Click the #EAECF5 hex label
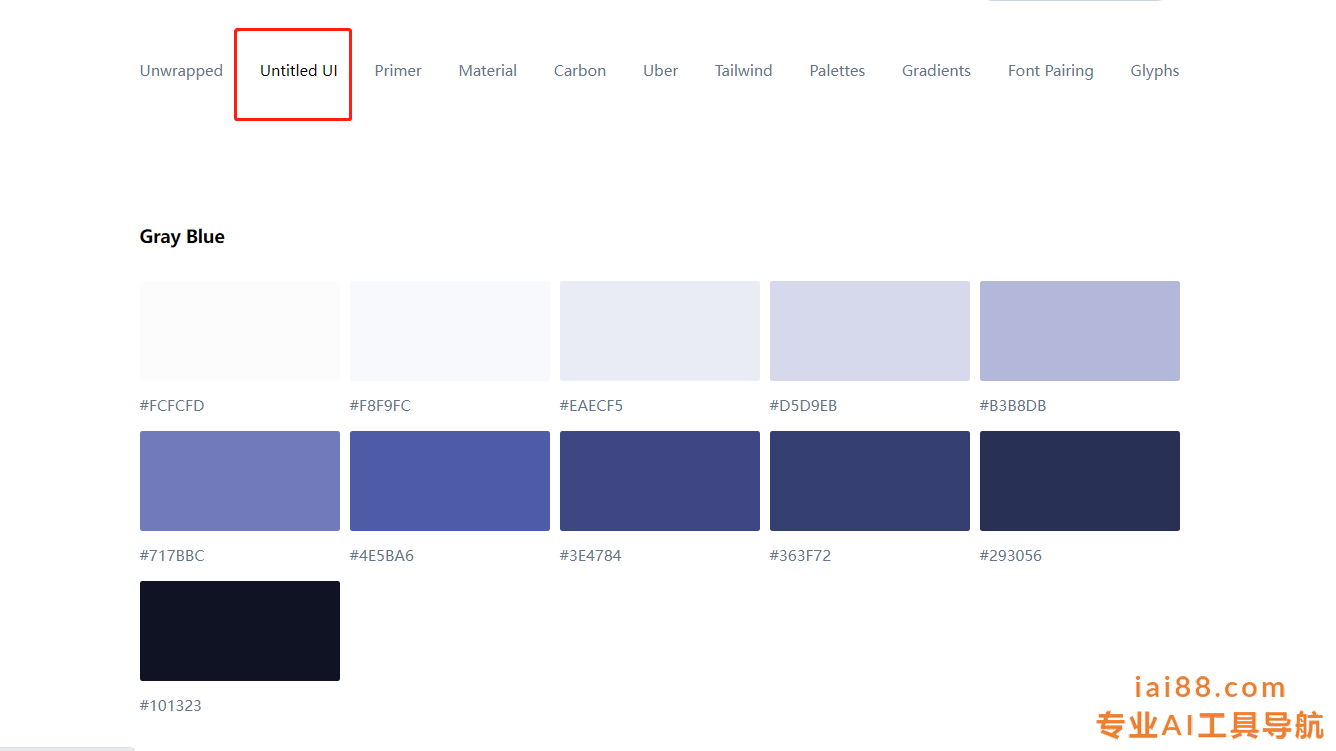Screen dimensions: 1336x751 (591, 406)
